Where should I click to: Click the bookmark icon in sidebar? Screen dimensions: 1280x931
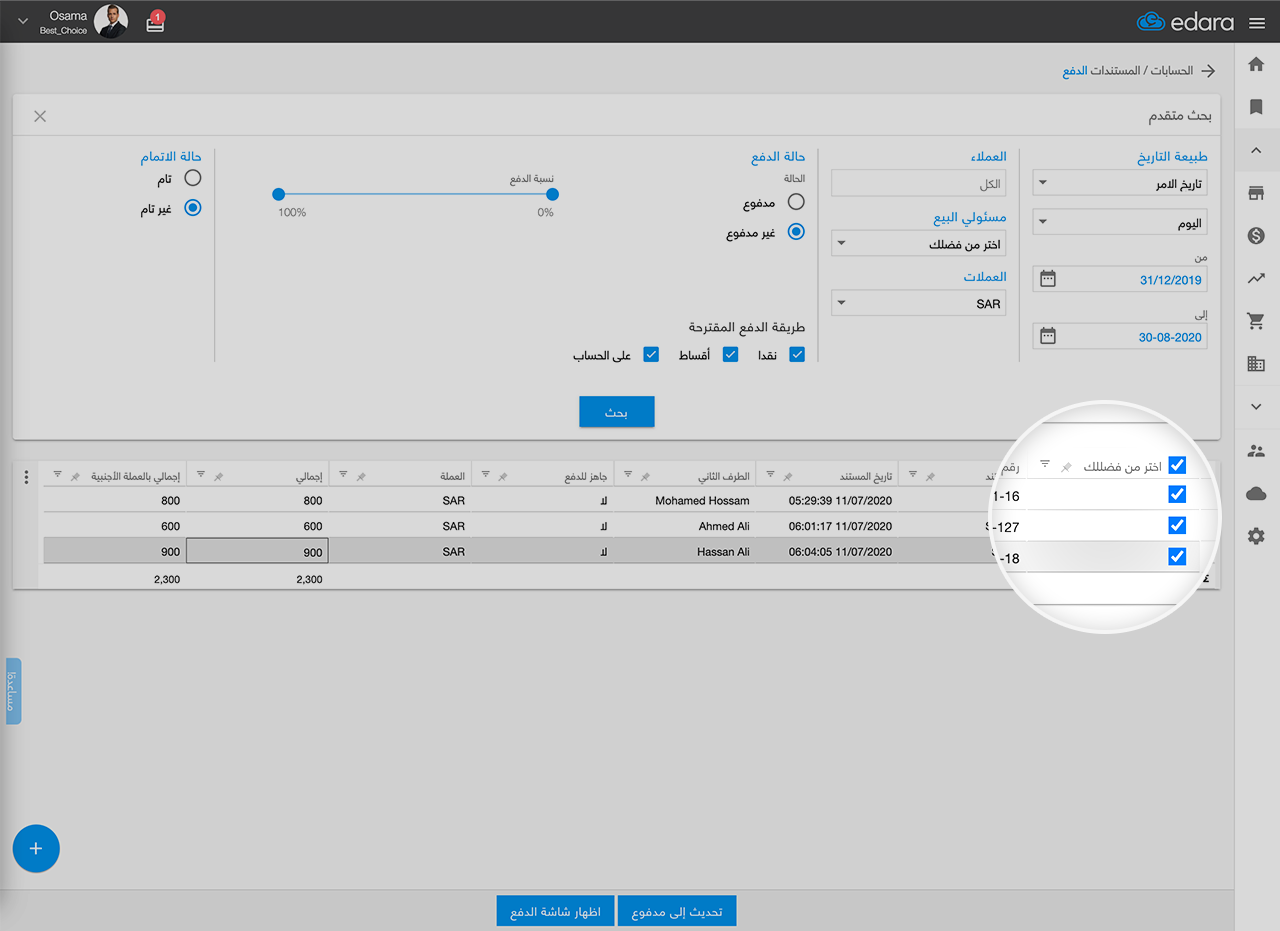1256,107
